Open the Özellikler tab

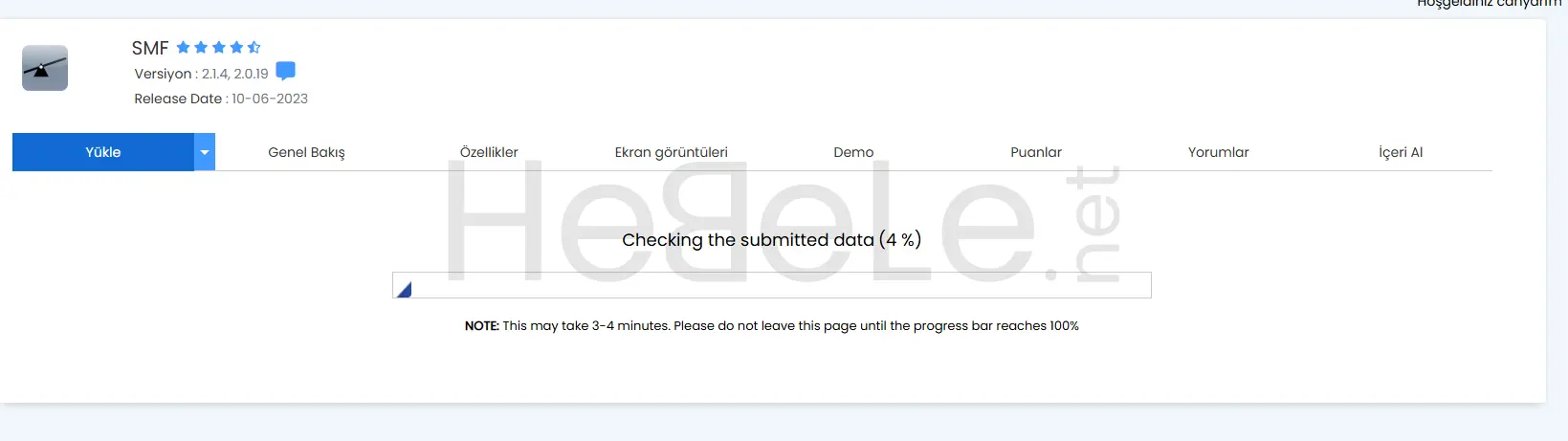[489, 152]
